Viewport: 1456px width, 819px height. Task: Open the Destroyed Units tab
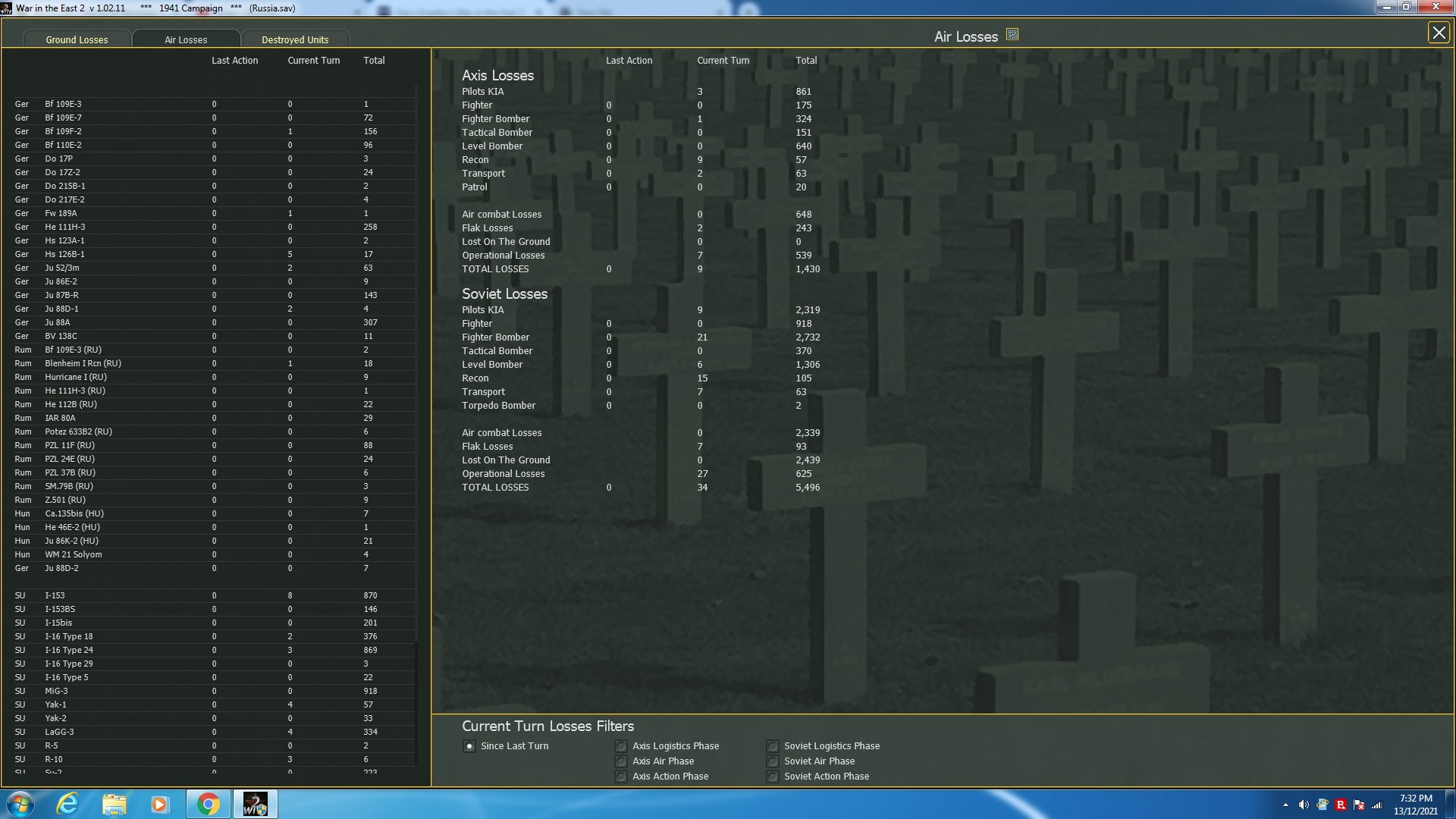point(295,39)
